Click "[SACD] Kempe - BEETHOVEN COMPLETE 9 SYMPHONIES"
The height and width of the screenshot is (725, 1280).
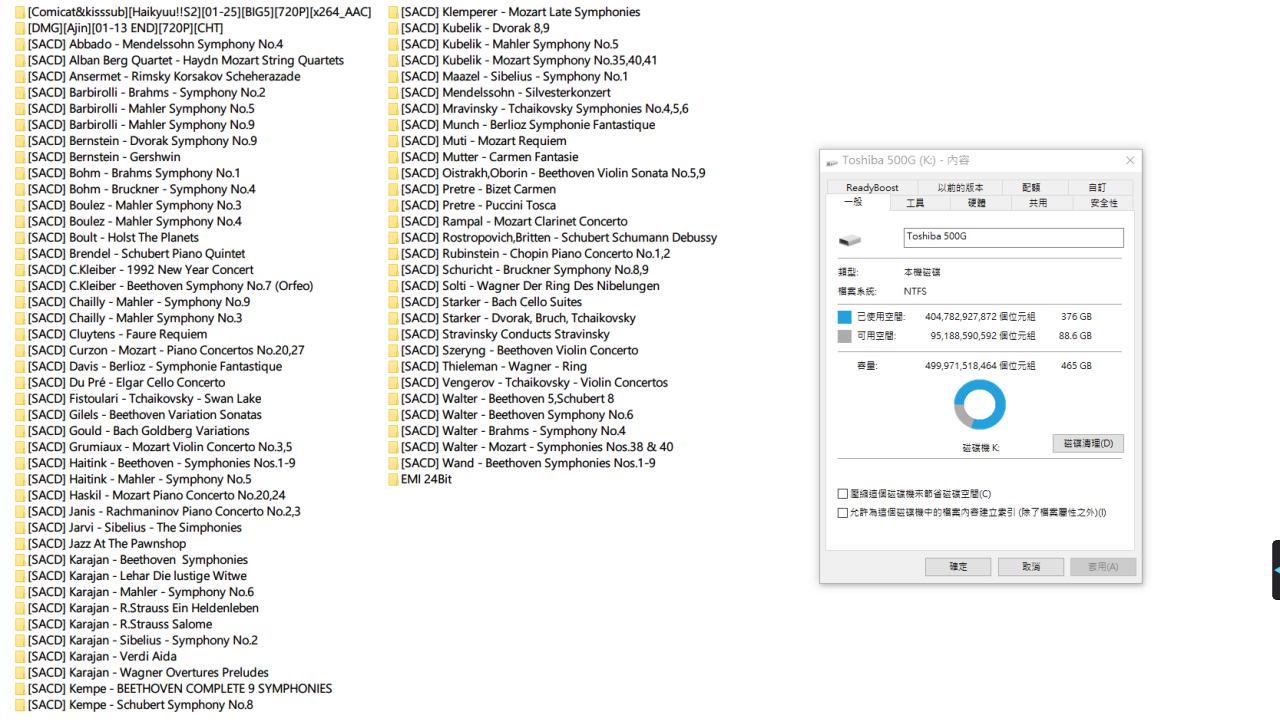pyautogui.click(x=180, y=689)
